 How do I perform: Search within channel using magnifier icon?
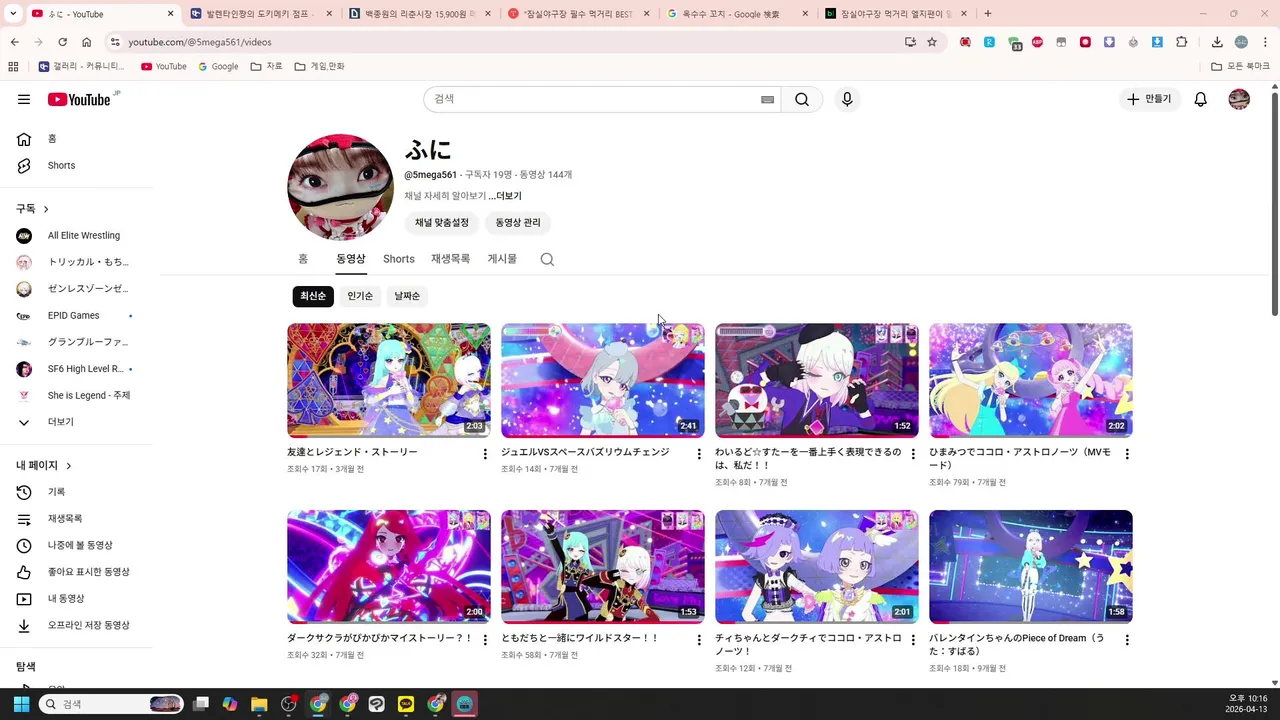tap(547, 259)
